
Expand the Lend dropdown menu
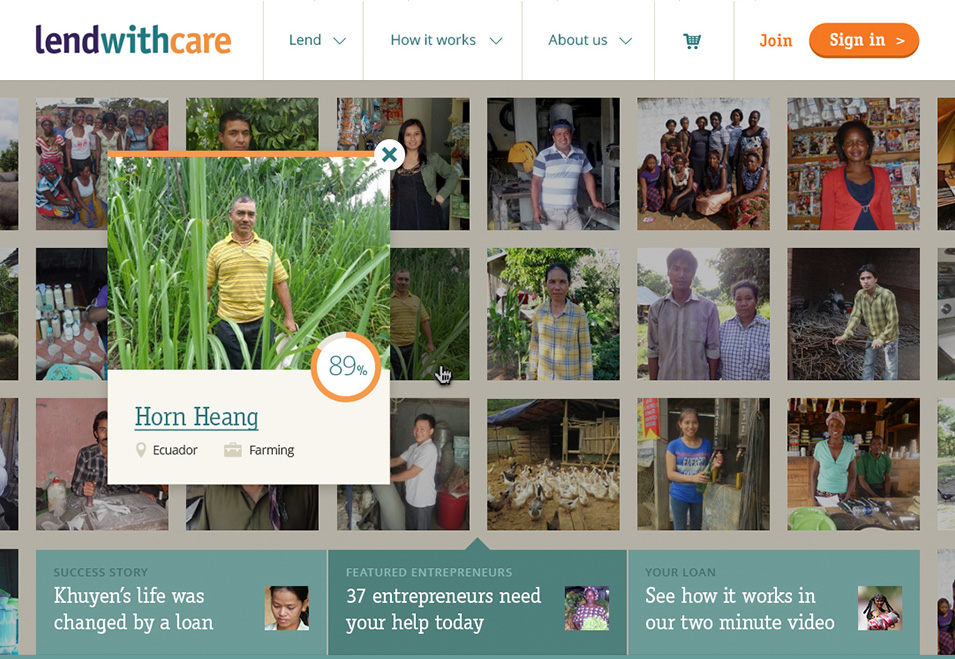tap(317, 40)
